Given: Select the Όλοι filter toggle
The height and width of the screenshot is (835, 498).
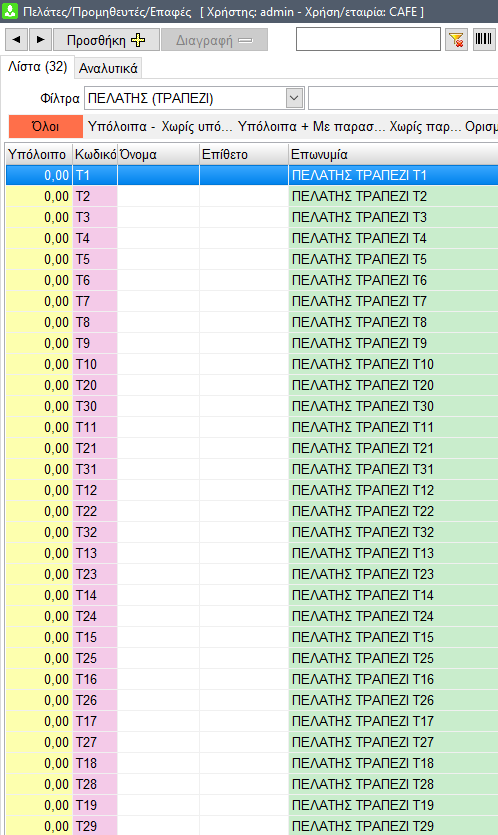Looking at the screenshot, I should click(46, 127).
